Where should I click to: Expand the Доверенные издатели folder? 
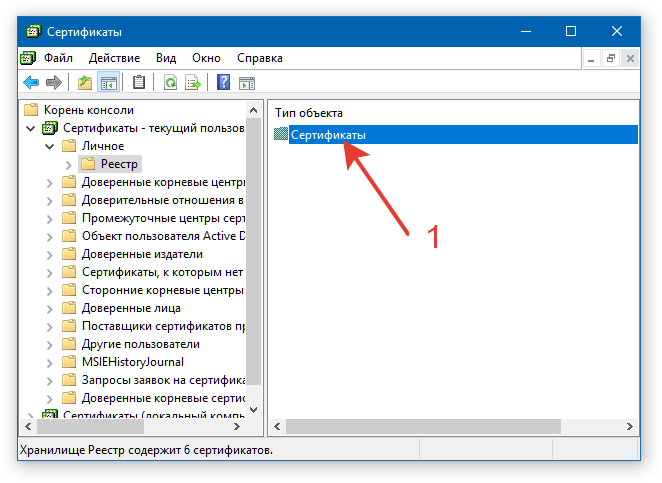[49, 254]
